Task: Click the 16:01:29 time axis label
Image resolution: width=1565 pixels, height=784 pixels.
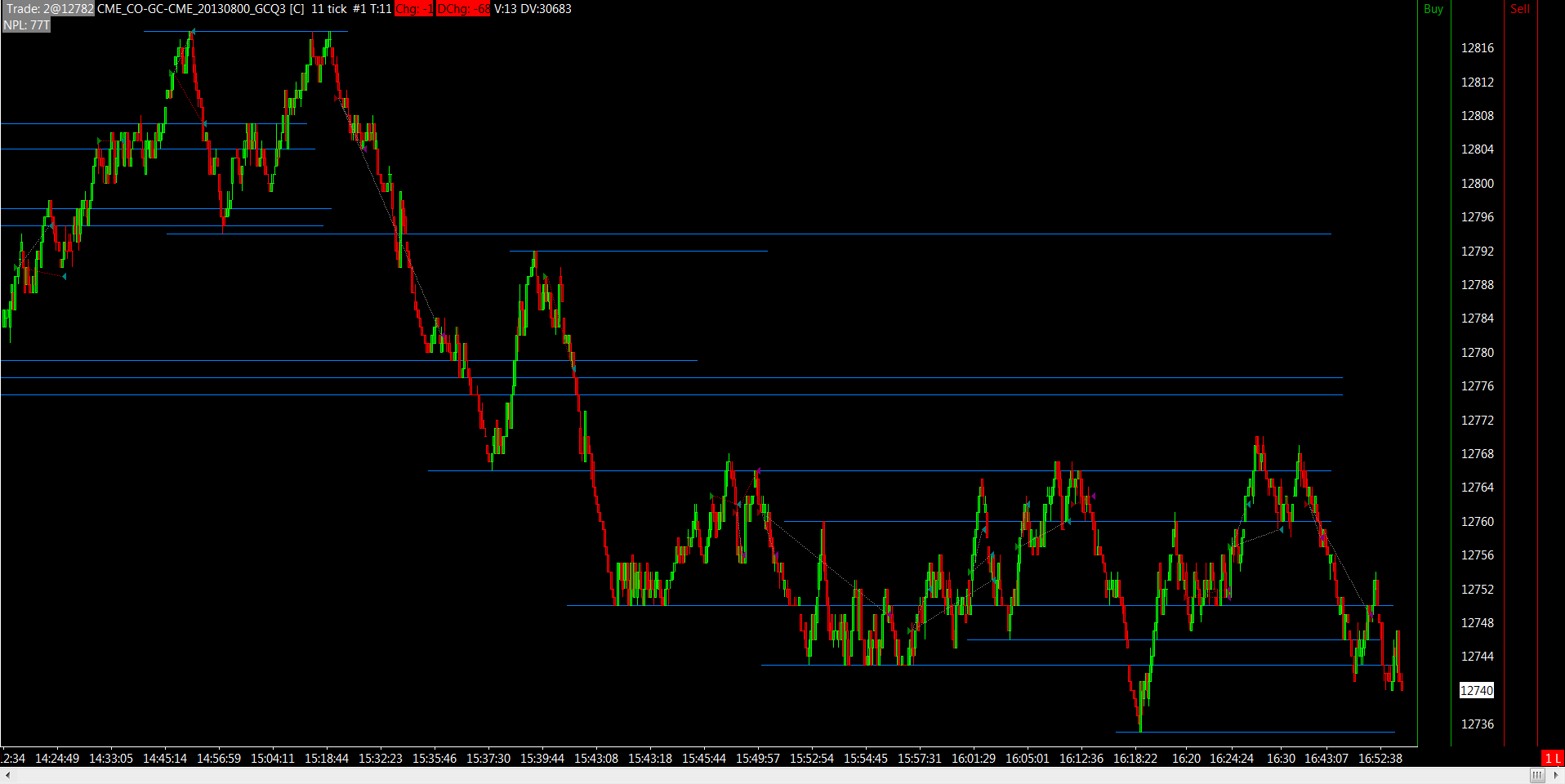Action: (974, 759)
